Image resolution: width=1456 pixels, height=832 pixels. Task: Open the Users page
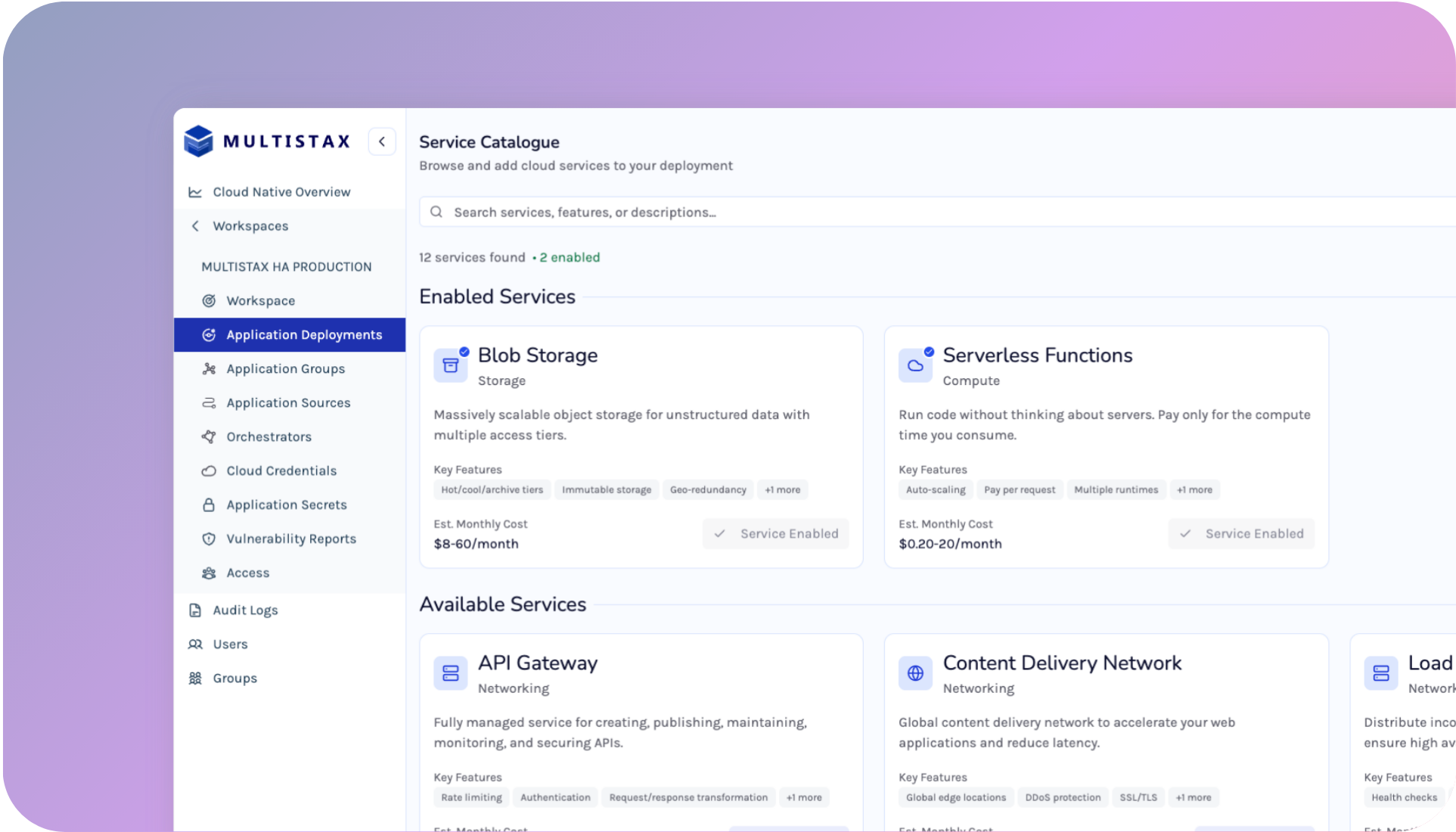coord(229,644)
